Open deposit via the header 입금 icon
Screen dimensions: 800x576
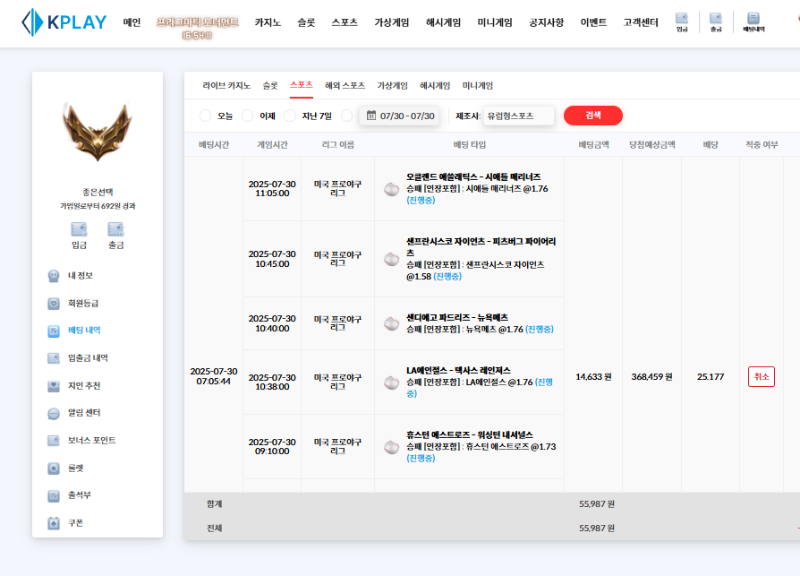click(x=682, y=22)
